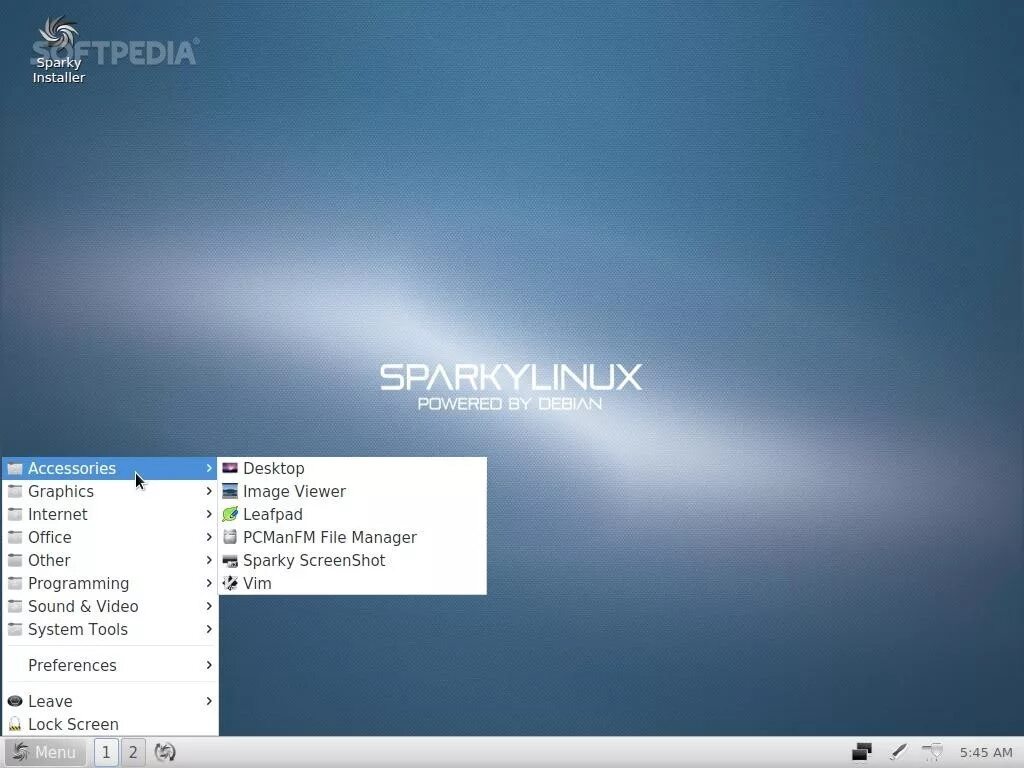This screenshot has height=768, width=1024.
Task: Switch to workspace 2
Action: (x=133, y=752)
